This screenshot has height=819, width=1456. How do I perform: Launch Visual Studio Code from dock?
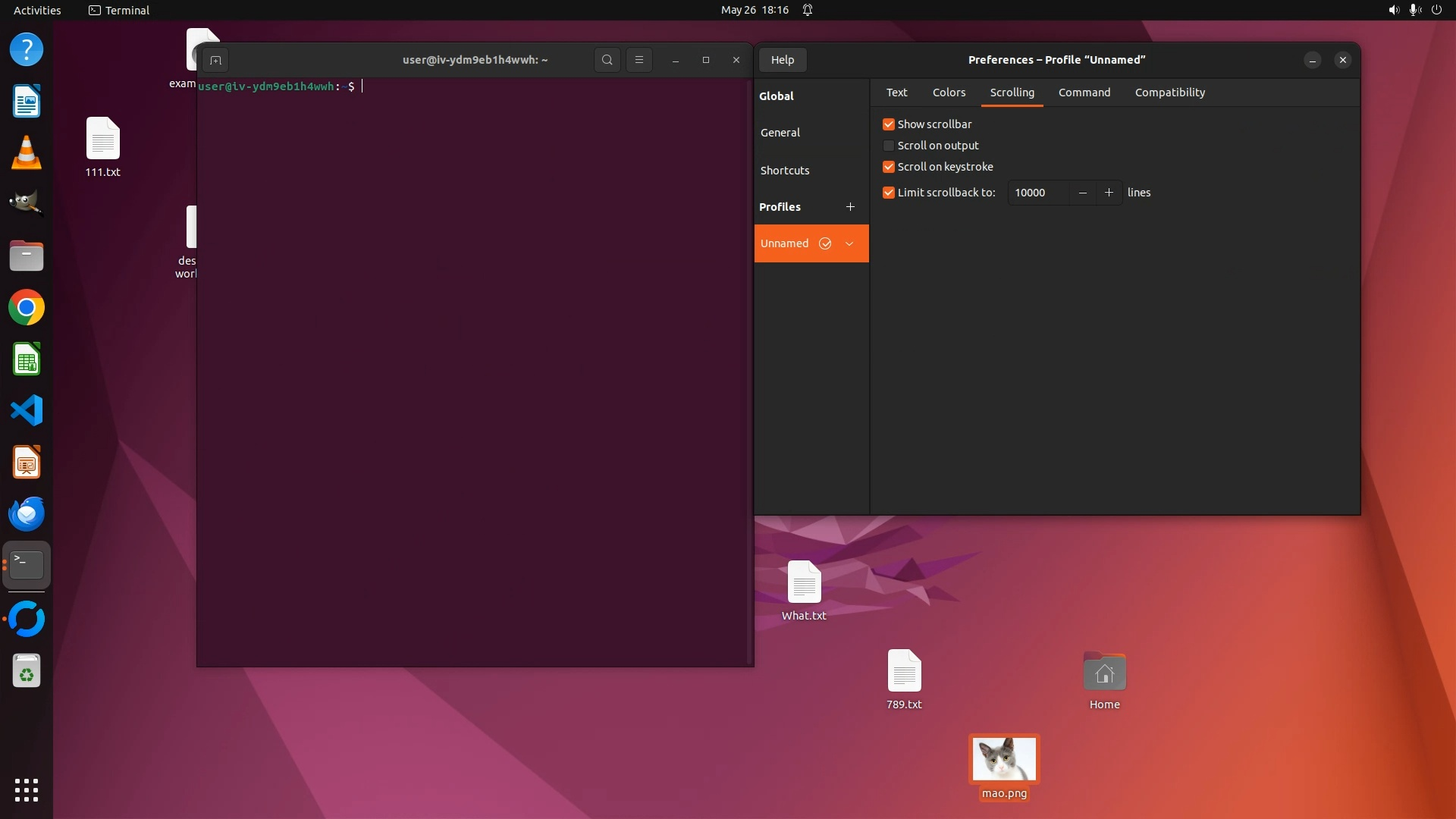coord(27,411)
